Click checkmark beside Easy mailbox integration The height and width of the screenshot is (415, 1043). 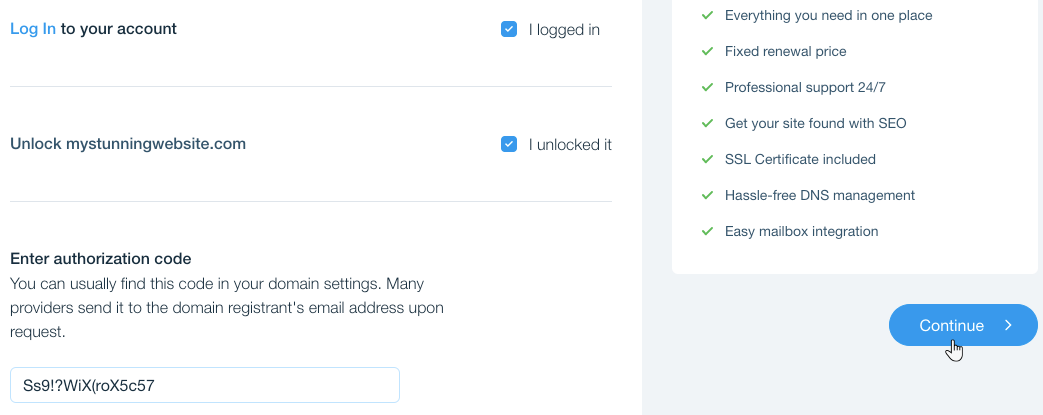[x=707, y=231]
